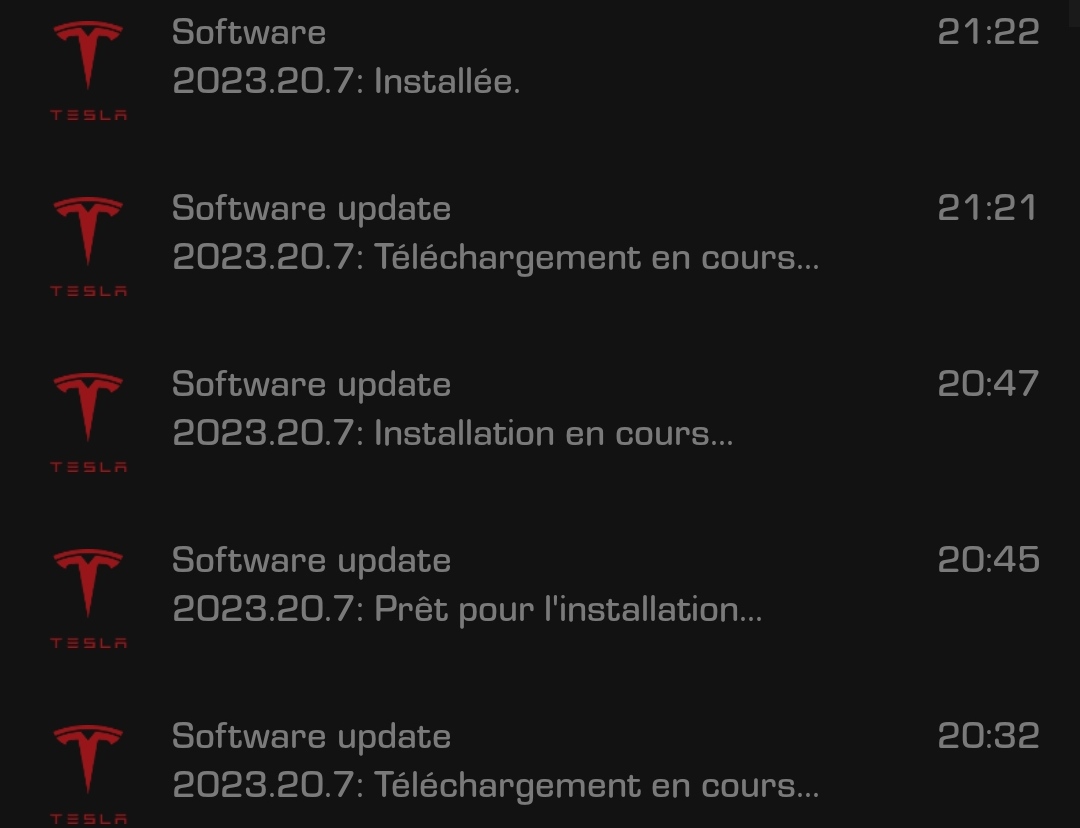This screenshot has width=1080, height=828.
Task: Select 'Software update' title at 20:32
Action: (x=311, y=736)
